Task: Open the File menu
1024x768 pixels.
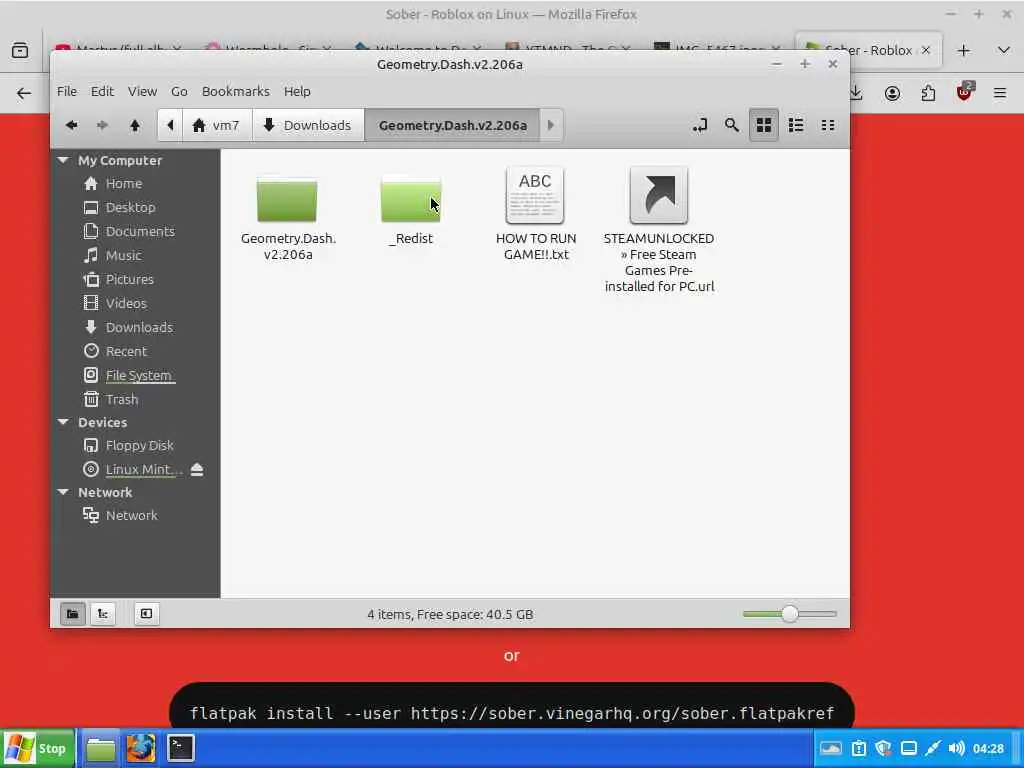Action: [x=67, y=91]
